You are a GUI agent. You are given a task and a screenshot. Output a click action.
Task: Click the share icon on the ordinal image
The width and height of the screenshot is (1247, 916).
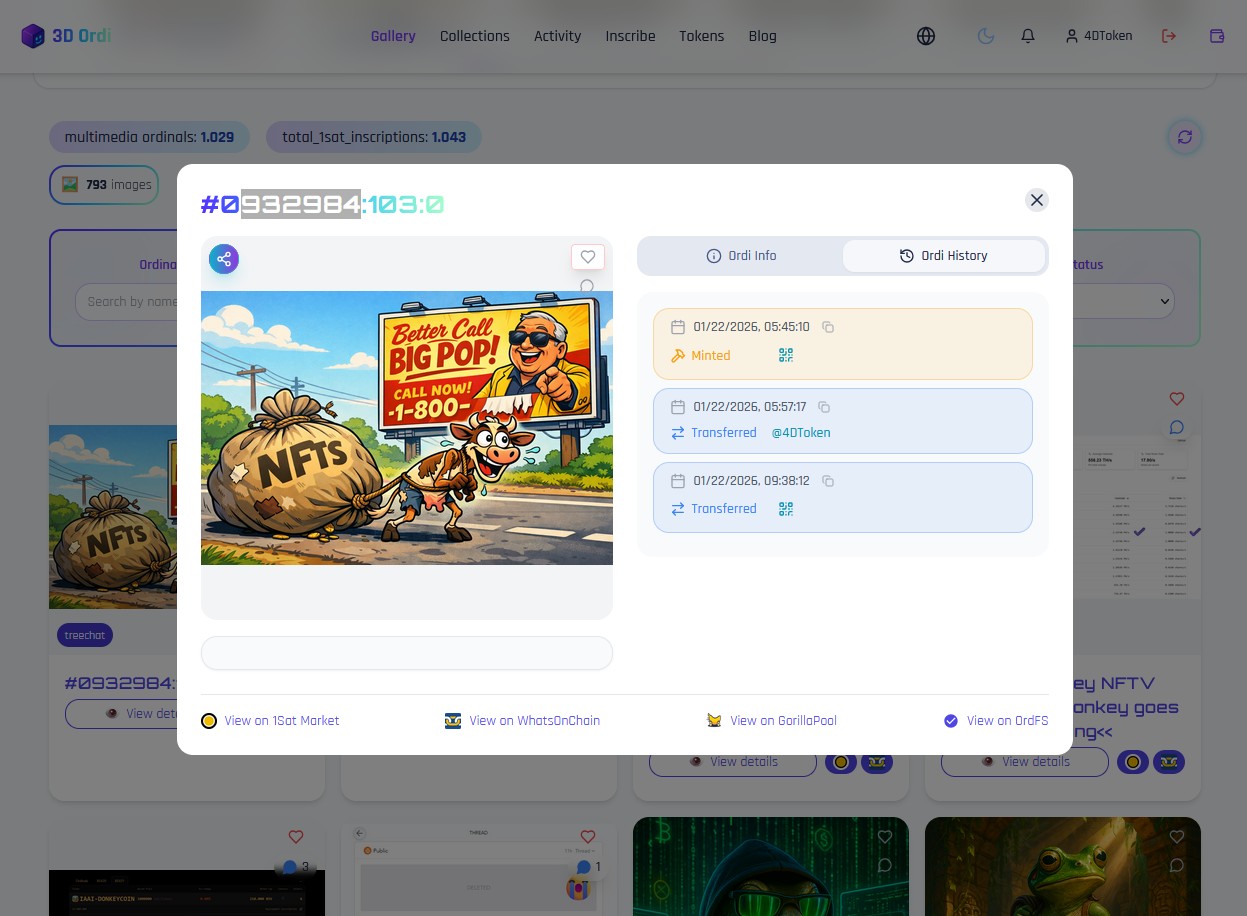tap(224, 259)
